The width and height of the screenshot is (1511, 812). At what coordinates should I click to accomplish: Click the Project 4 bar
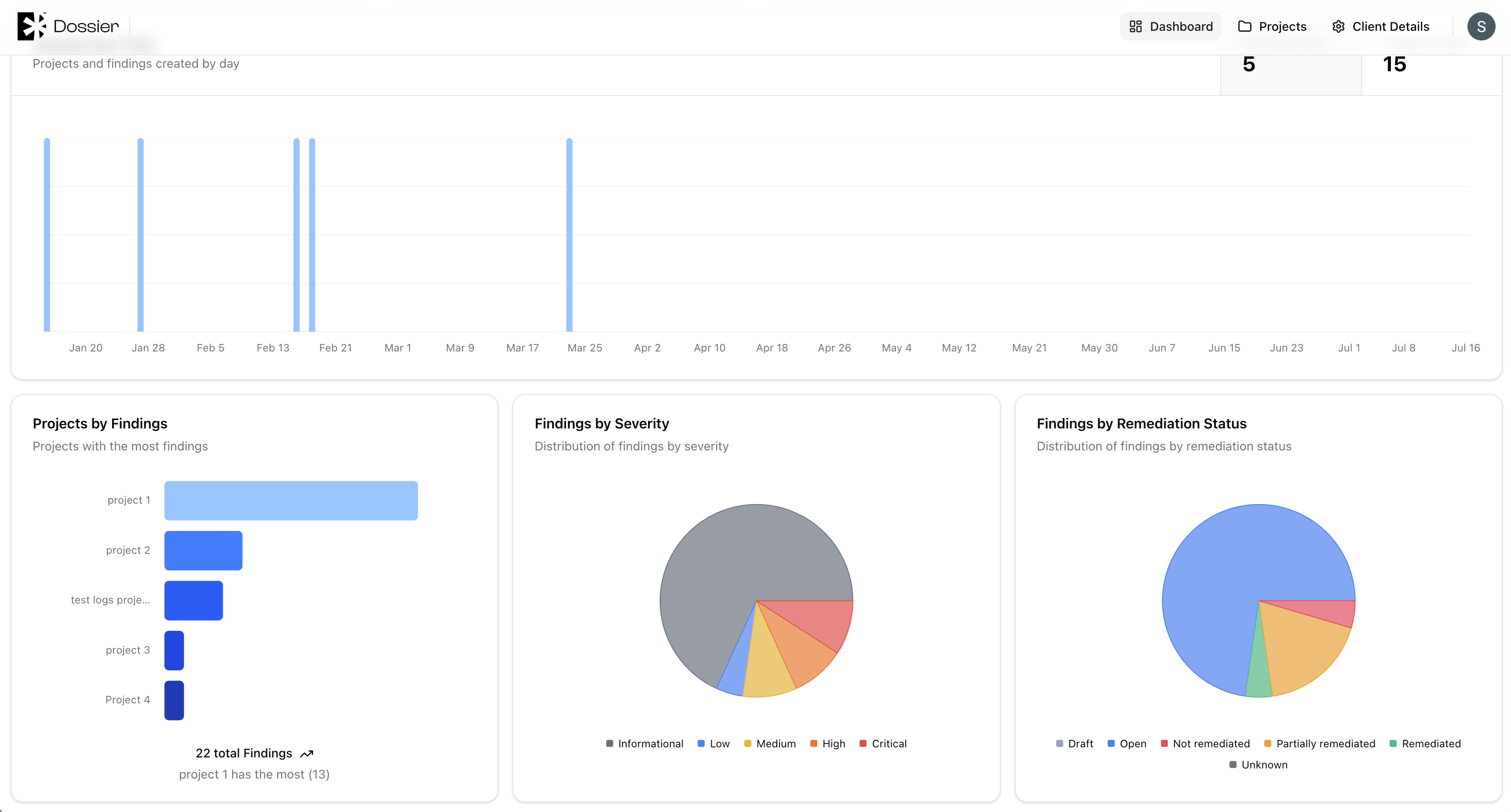pos(174,700)
